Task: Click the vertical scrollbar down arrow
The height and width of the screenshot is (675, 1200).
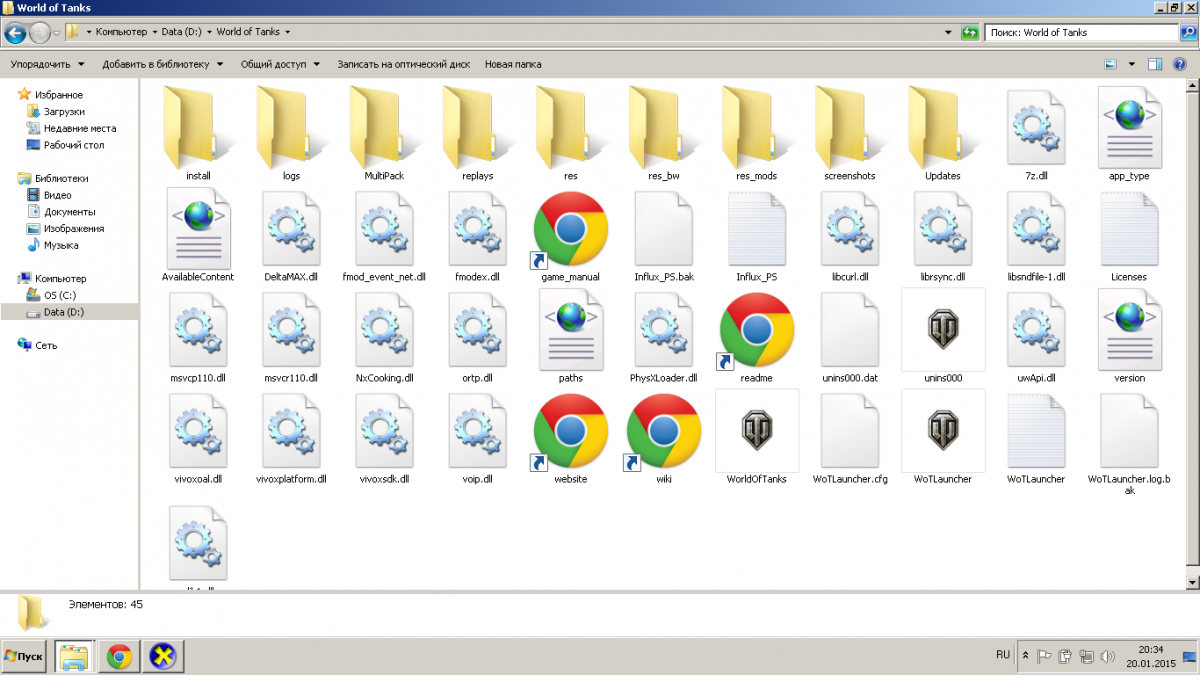Action: pyautogui.click(x=1192, y=581)
